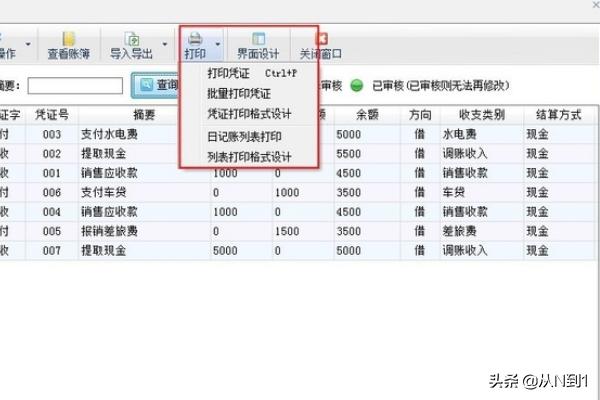Click the 支付车贷 summary cell
600x400 pixels.
[x=103, y=193]
